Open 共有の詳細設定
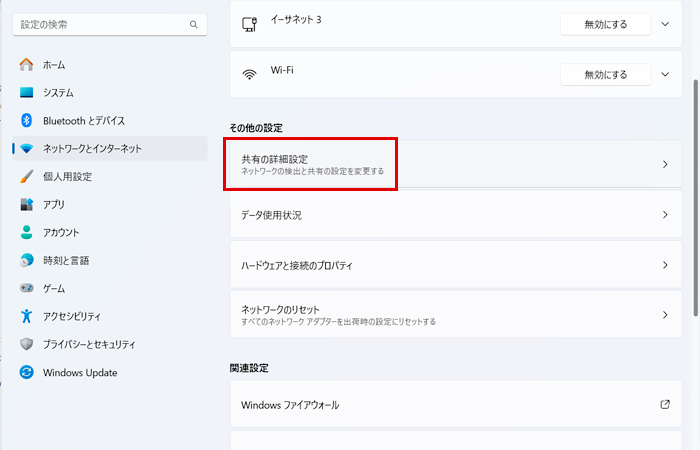 click(456, 164)
